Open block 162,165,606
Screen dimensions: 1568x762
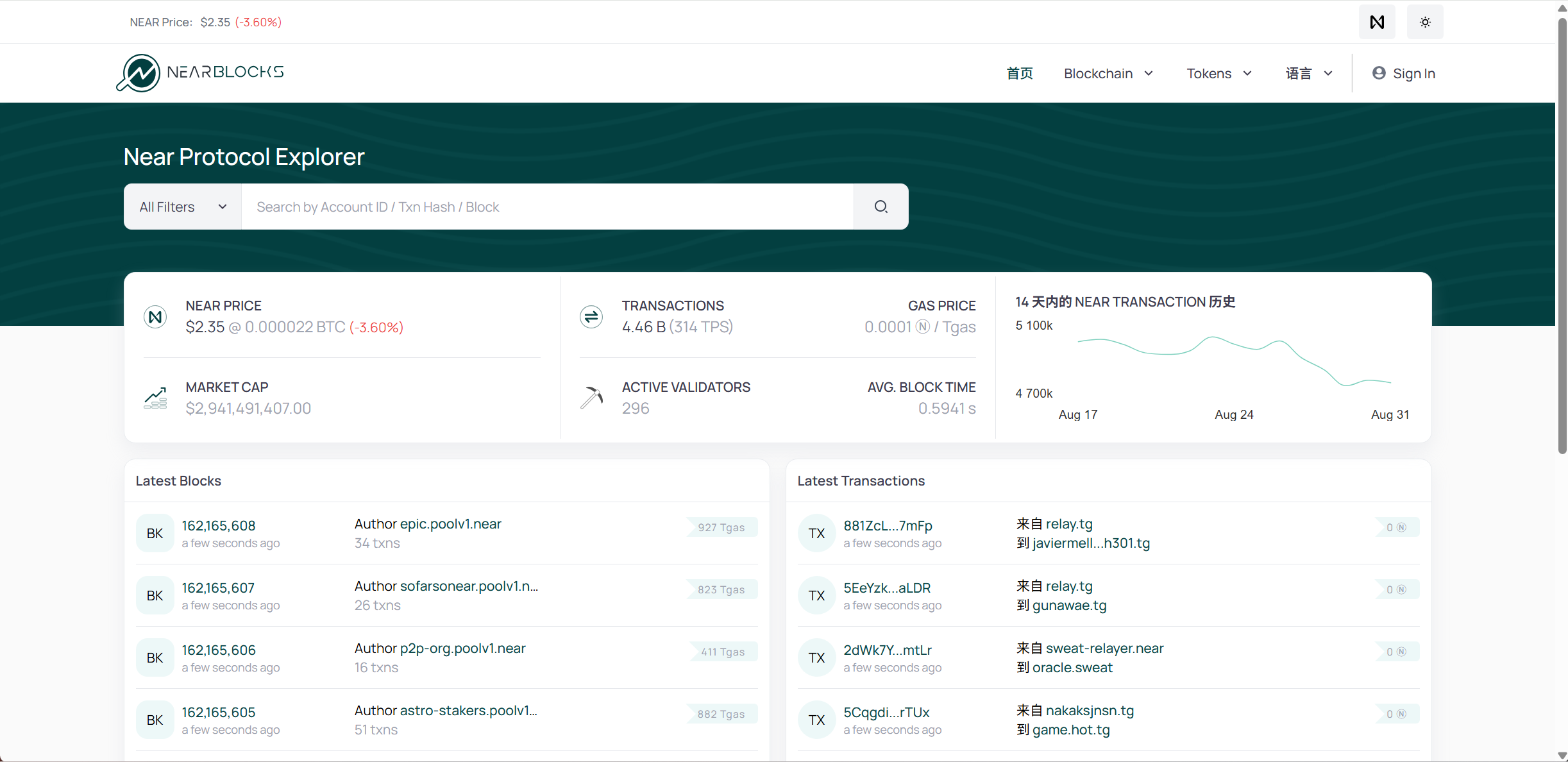[x=219, y=650]
